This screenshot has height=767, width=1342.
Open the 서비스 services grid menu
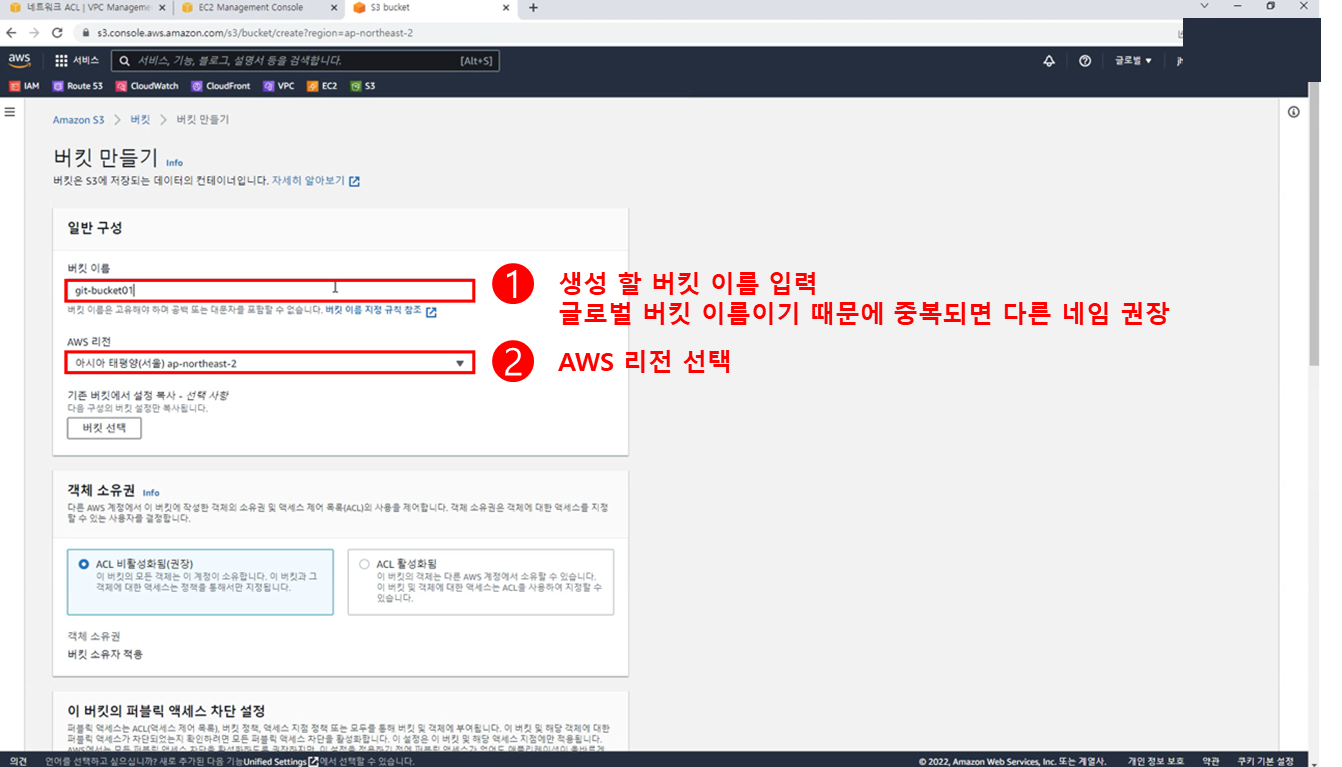(77, 61)
